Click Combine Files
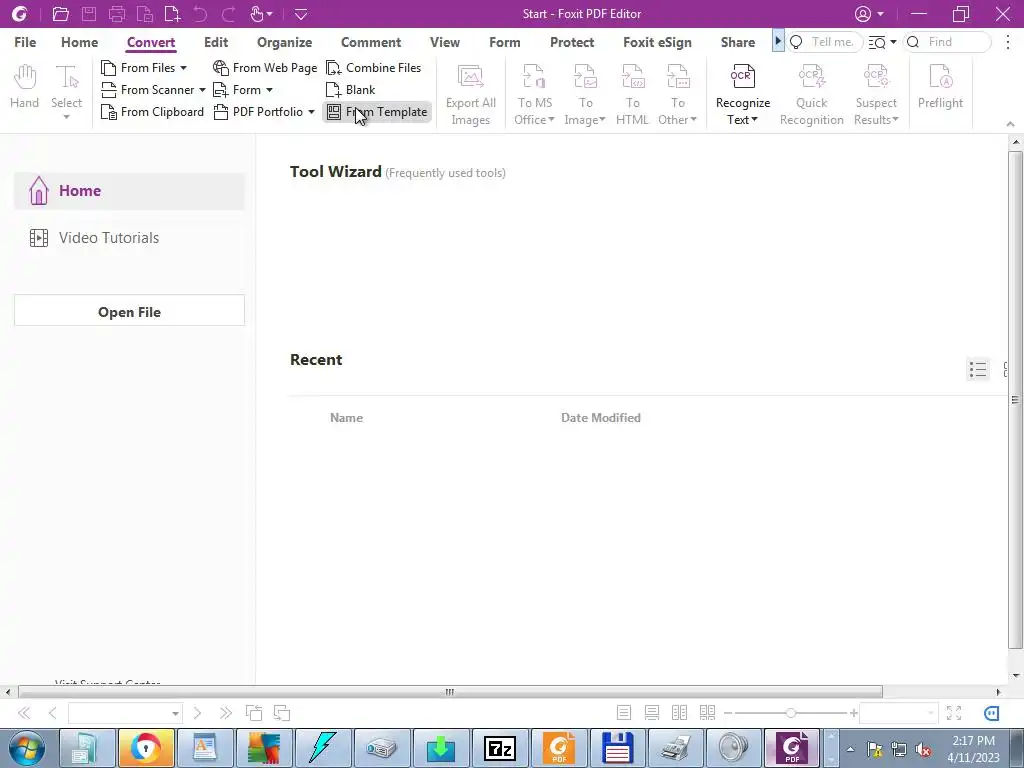 tap(374, 68)
